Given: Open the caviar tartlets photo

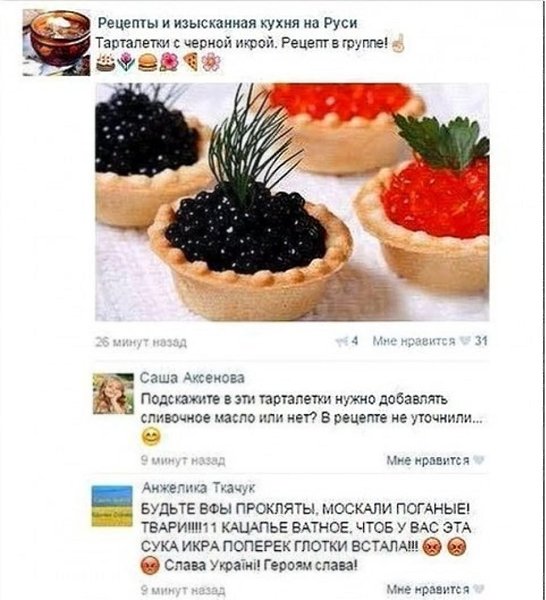Looking at the screenshot, I should click(292, 202).
